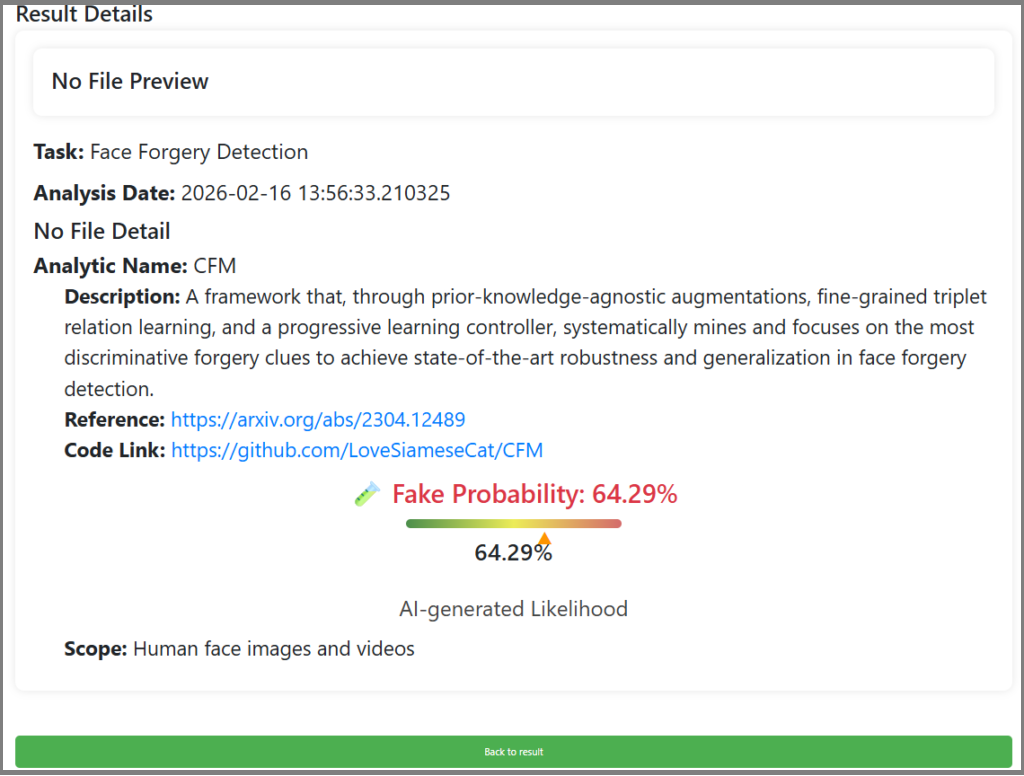This screenshot has height=776, width=1024.
Task: Click the bold Code Link: label
Action: point(114,450)
